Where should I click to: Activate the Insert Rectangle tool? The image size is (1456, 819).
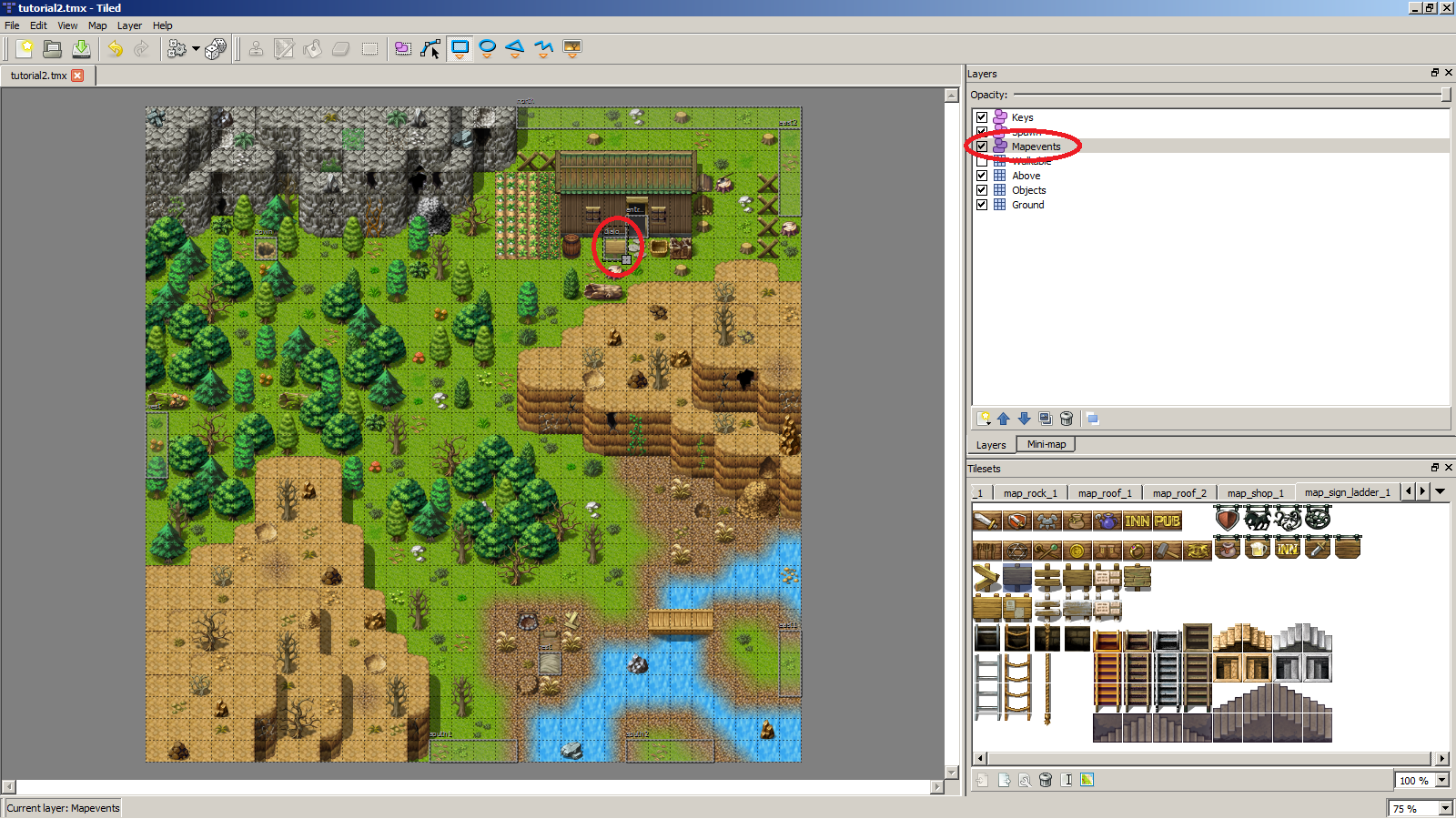[x=460, y=48]
